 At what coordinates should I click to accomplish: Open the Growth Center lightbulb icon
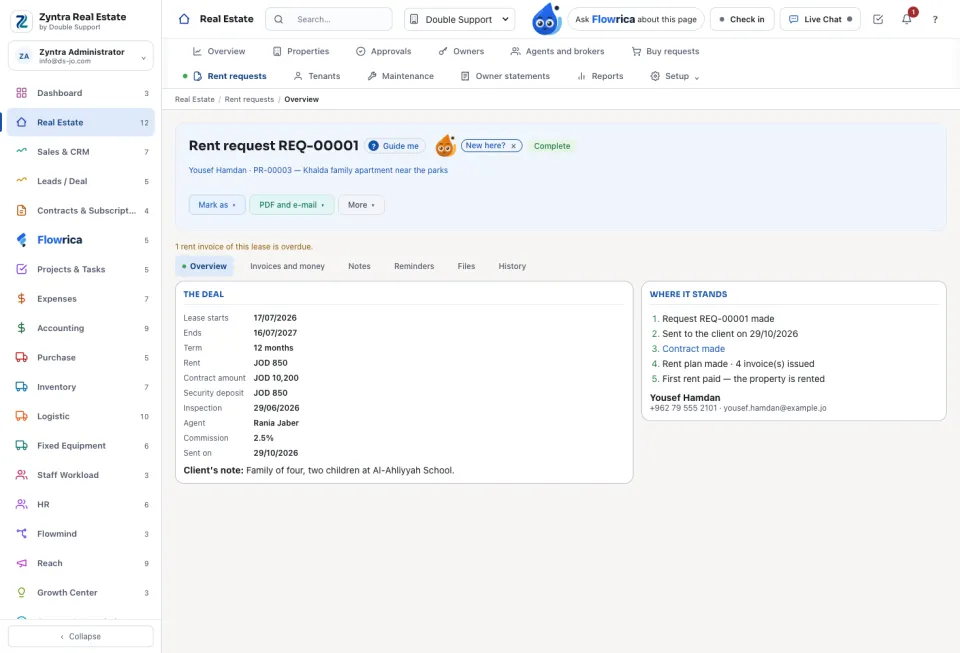21,592
